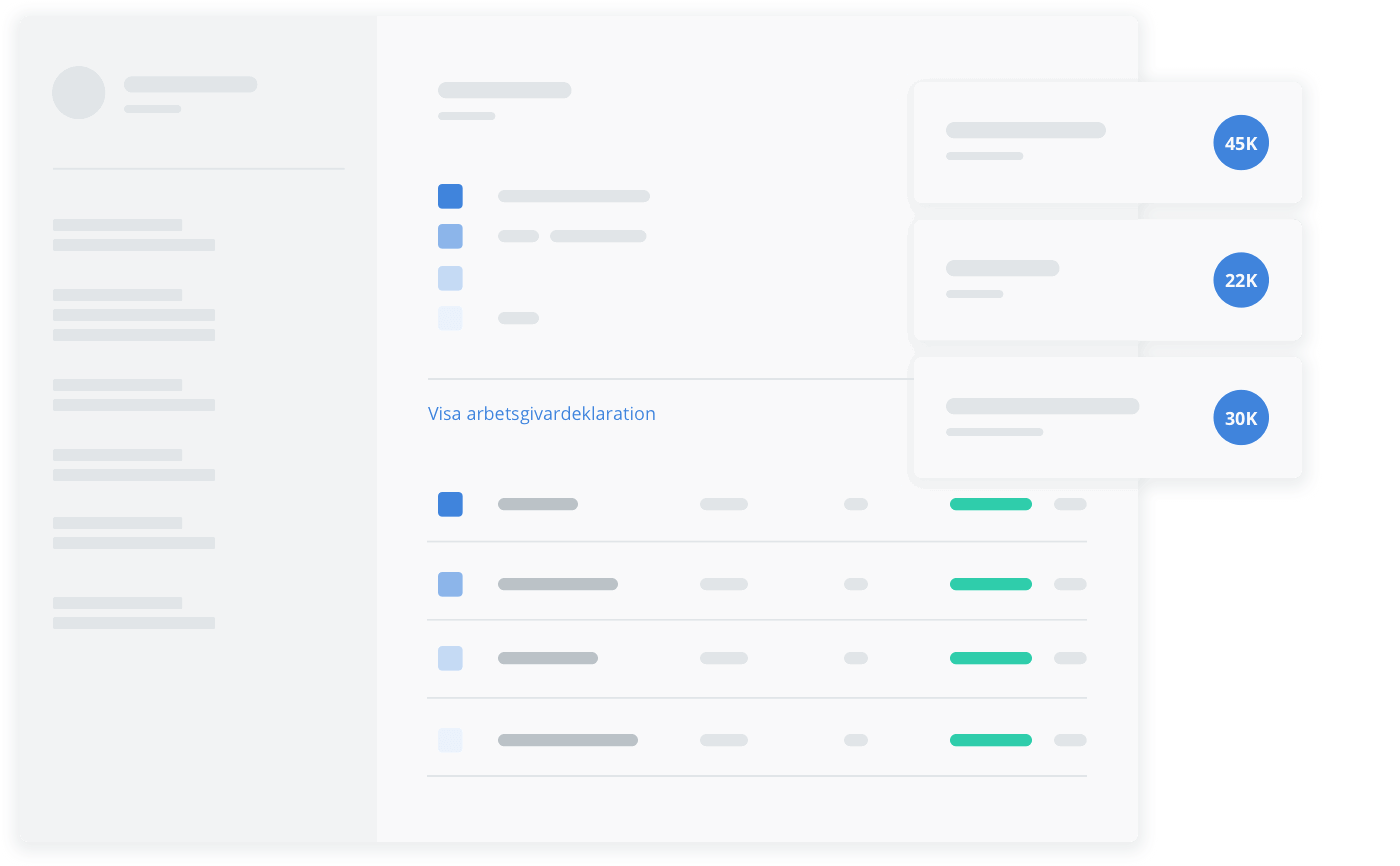Screen dimensions: 1400x866
Task: Click the gray pill at the end of the third table row
Action: click(x=1071, y=658)
